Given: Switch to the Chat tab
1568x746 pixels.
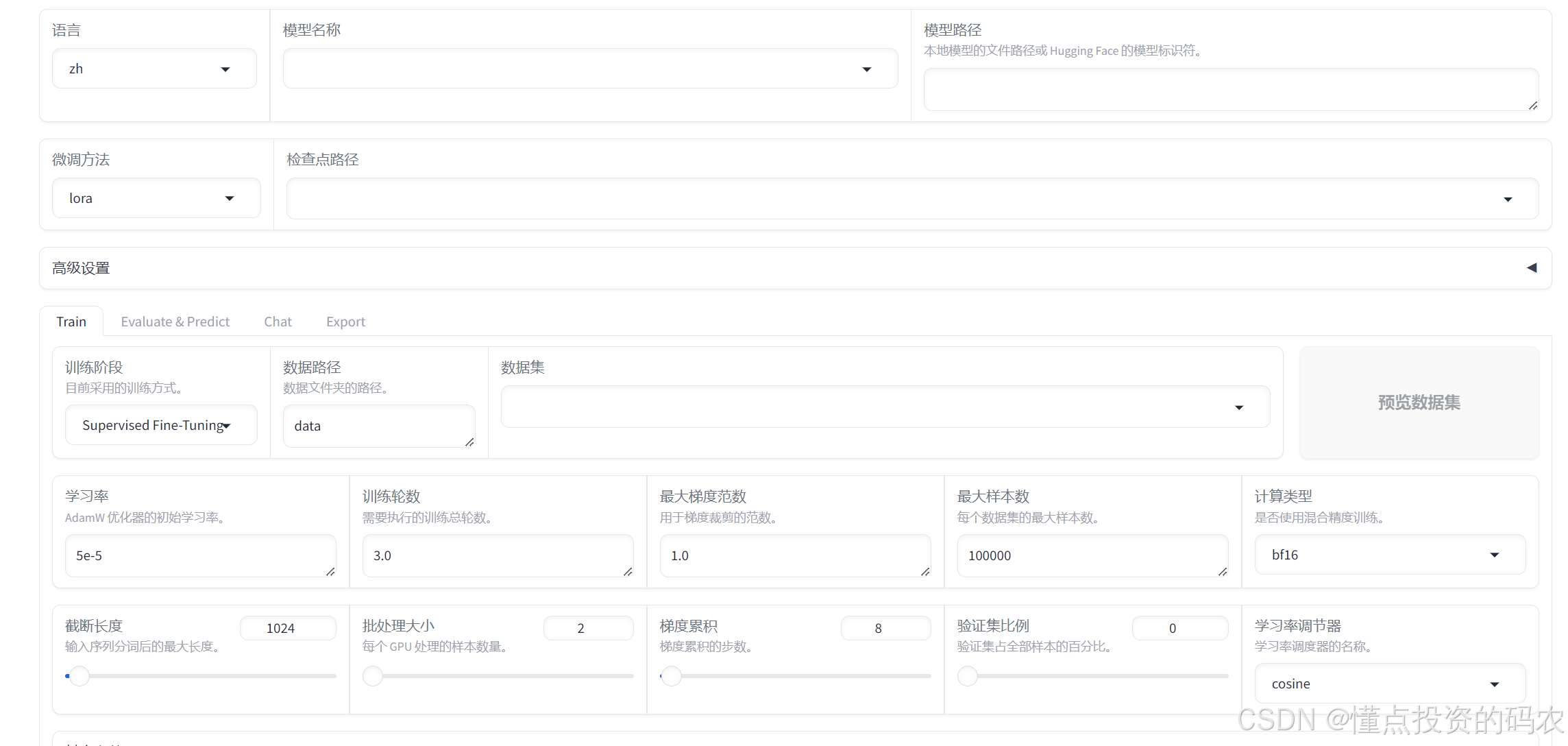Looking at the screenshot, I should [x=278, y=322].
